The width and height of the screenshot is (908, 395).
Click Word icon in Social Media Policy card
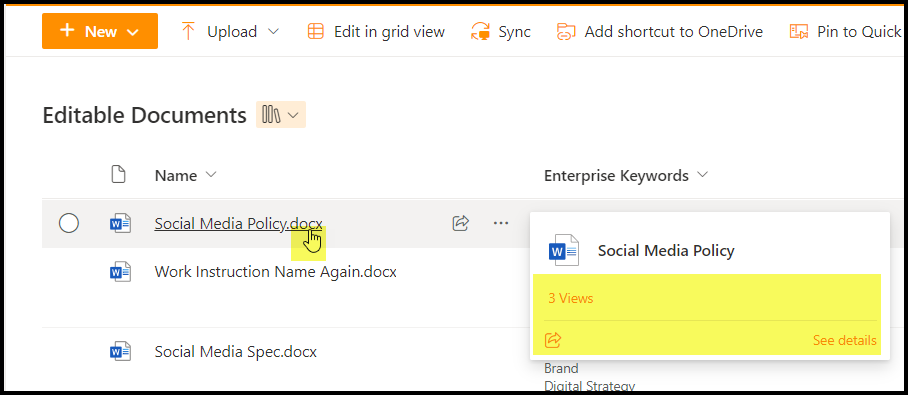[563, 250]
